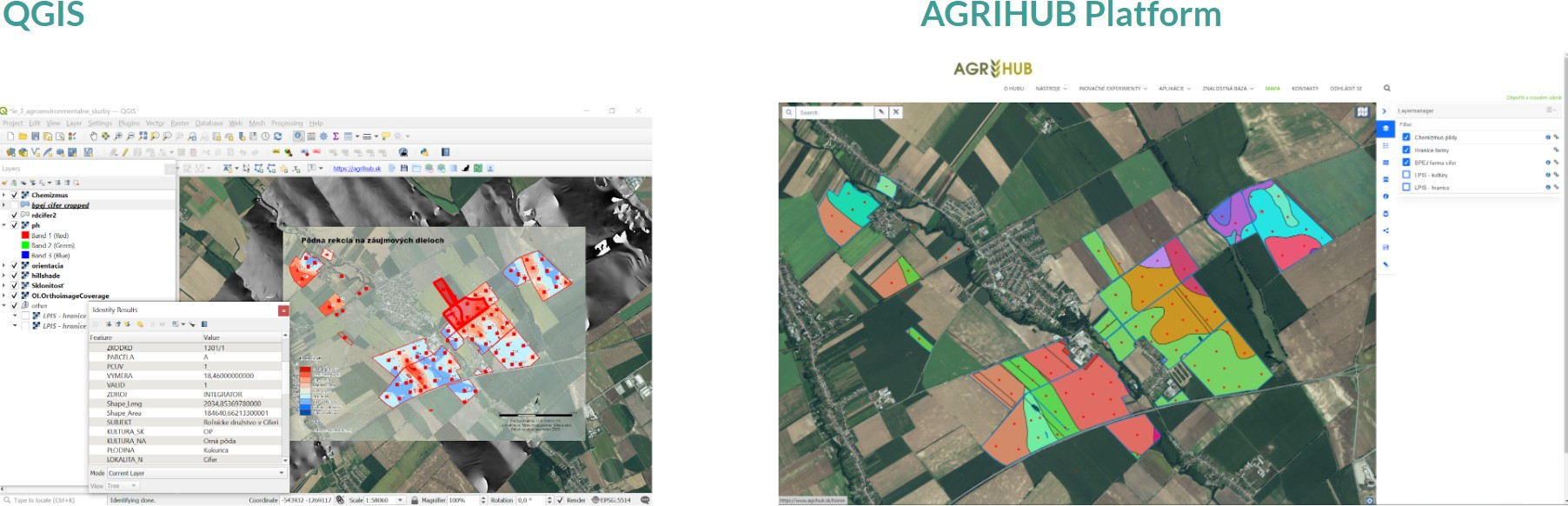Collapse the AGRIHUB side panel arrow

click(x=1385, y=111)
